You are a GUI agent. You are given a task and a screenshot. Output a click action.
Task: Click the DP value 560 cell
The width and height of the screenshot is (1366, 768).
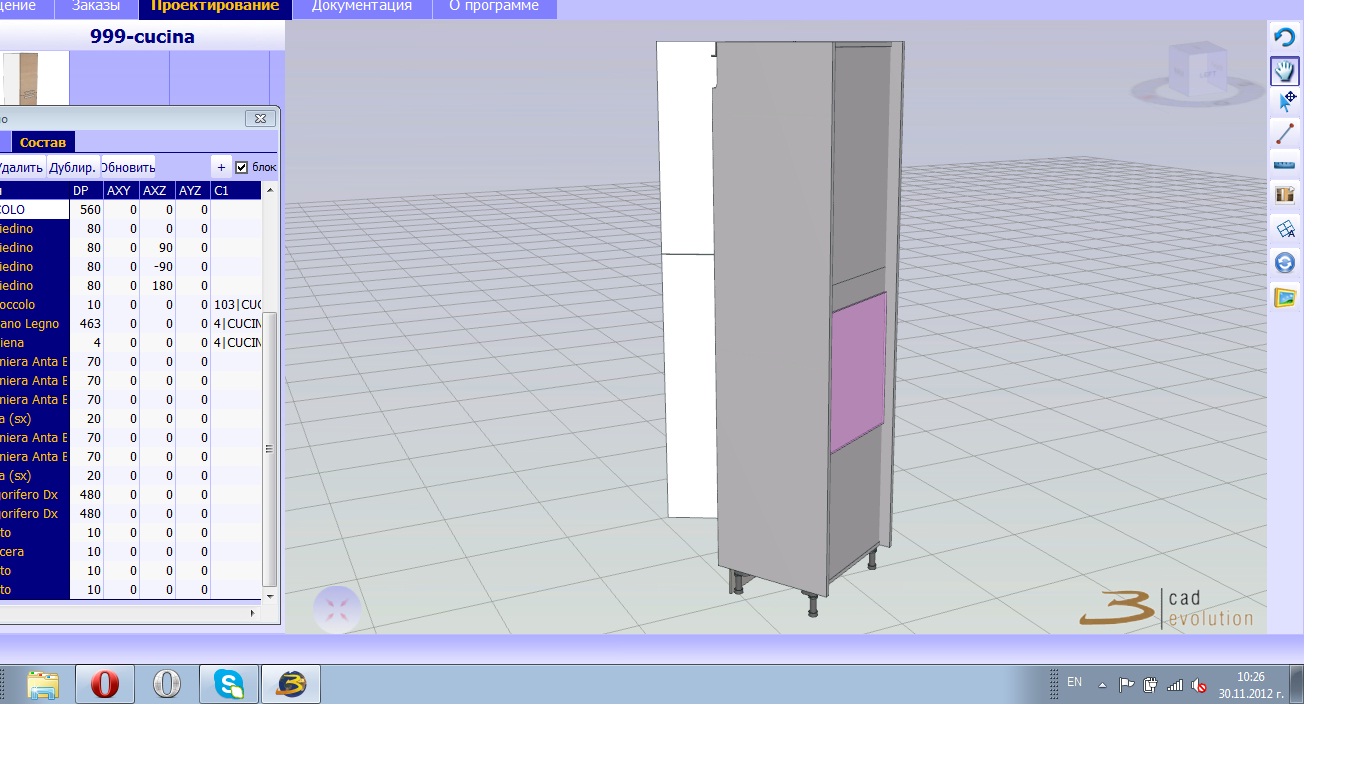coord(86,210)
